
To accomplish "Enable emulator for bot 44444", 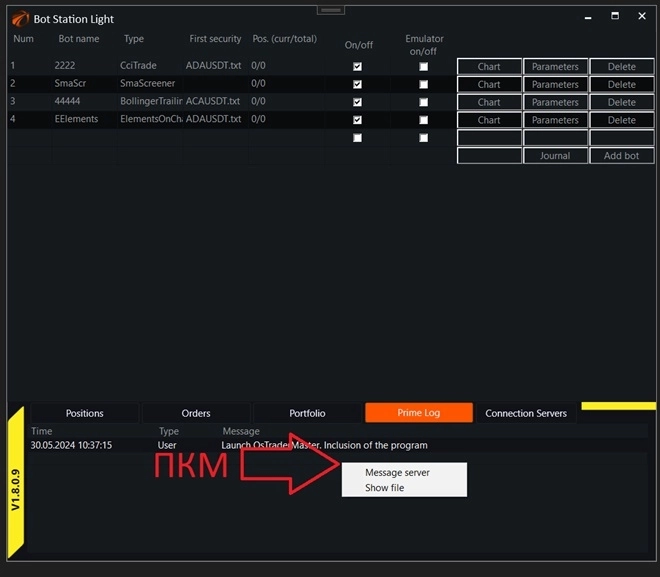I will pyautogui.click(x=423, y=102).
